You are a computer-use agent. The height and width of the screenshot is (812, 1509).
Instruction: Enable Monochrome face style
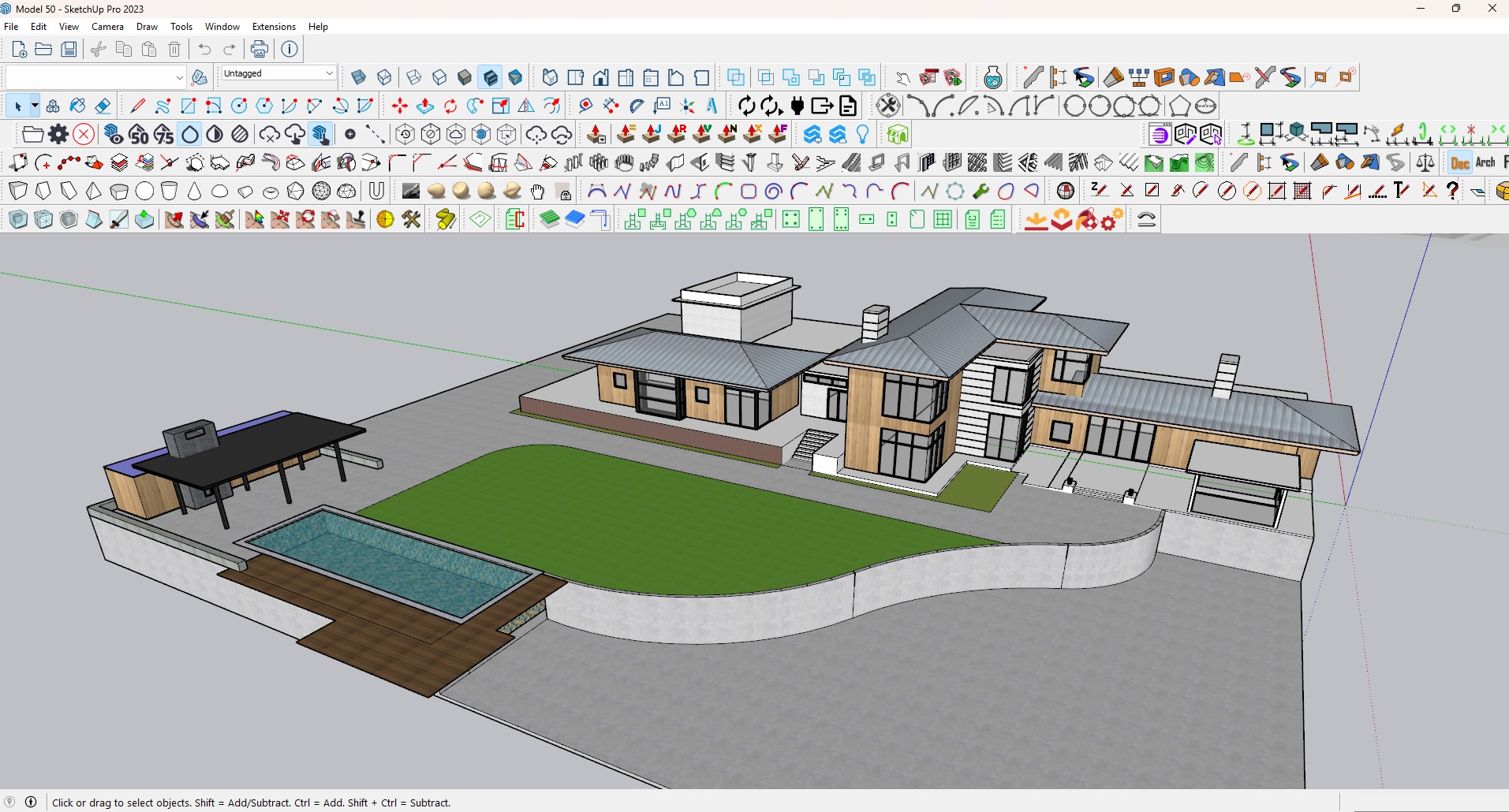[515, 77]
